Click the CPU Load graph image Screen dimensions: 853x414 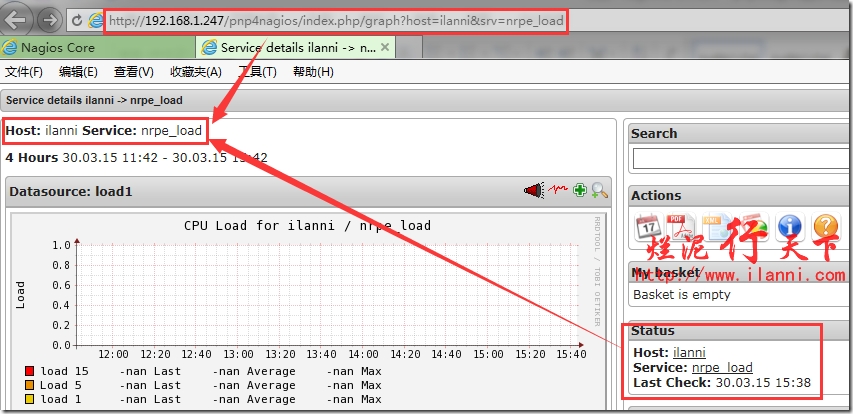(x=308, y=311)
